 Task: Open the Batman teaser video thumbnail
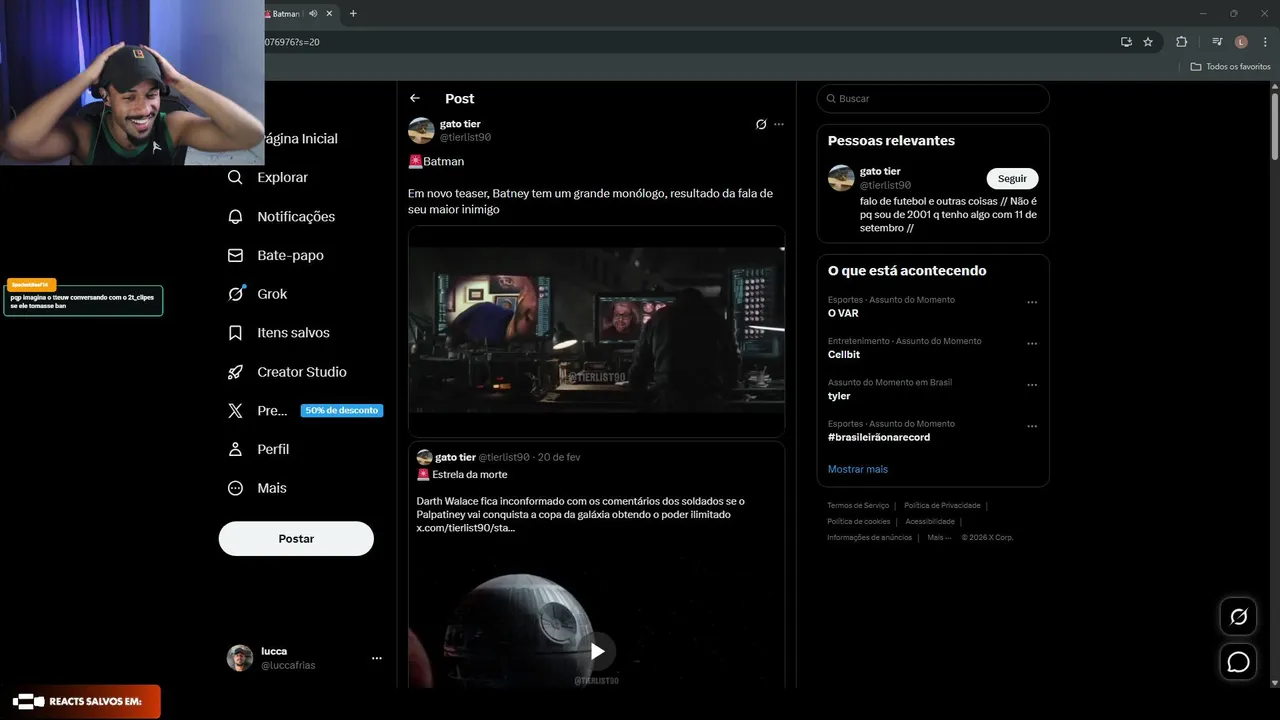pos(596,331)
